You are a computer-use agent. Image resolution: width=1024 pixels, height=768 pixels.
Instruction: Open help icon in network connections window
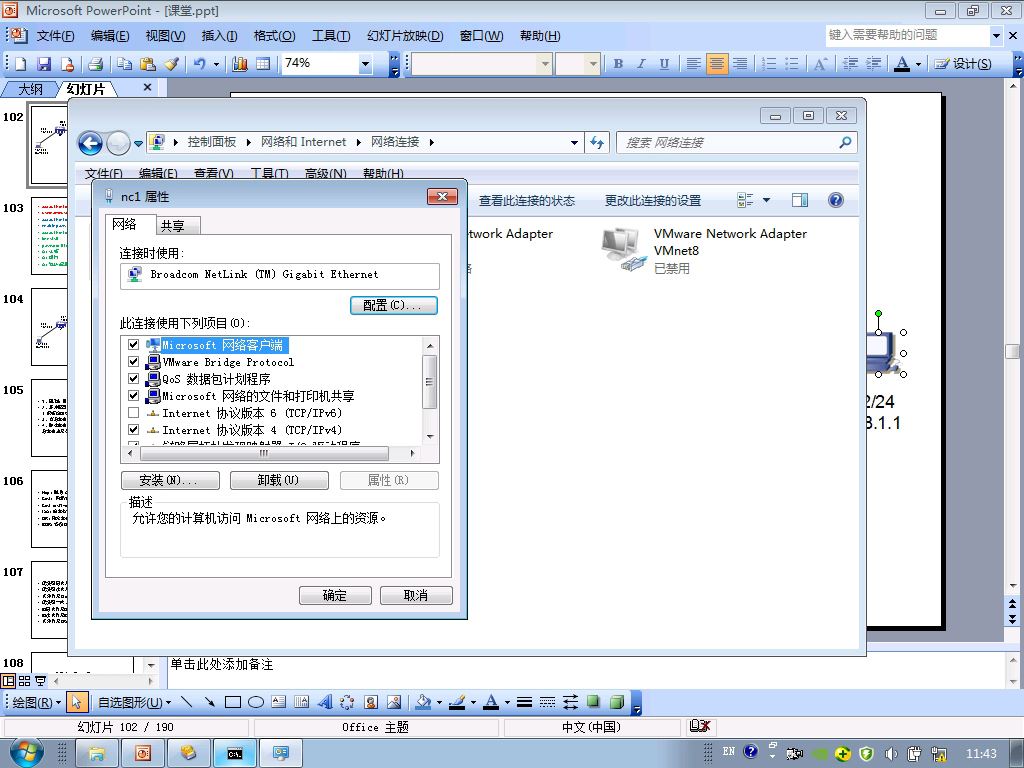tap(835, 200)
